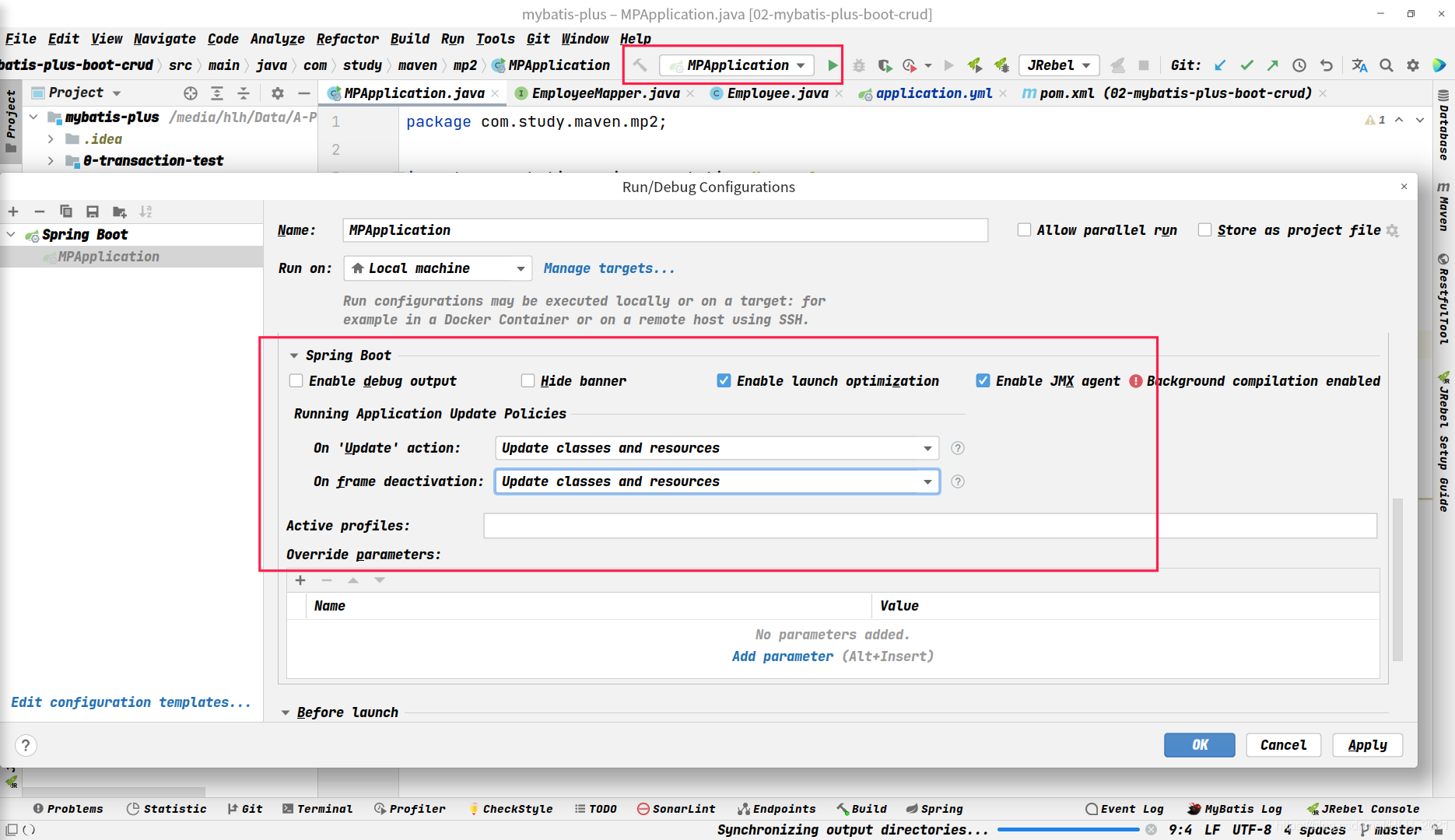Copy configuration icon in dialog toolbar
Screen dimensions: 1455x840
[66, 212]
